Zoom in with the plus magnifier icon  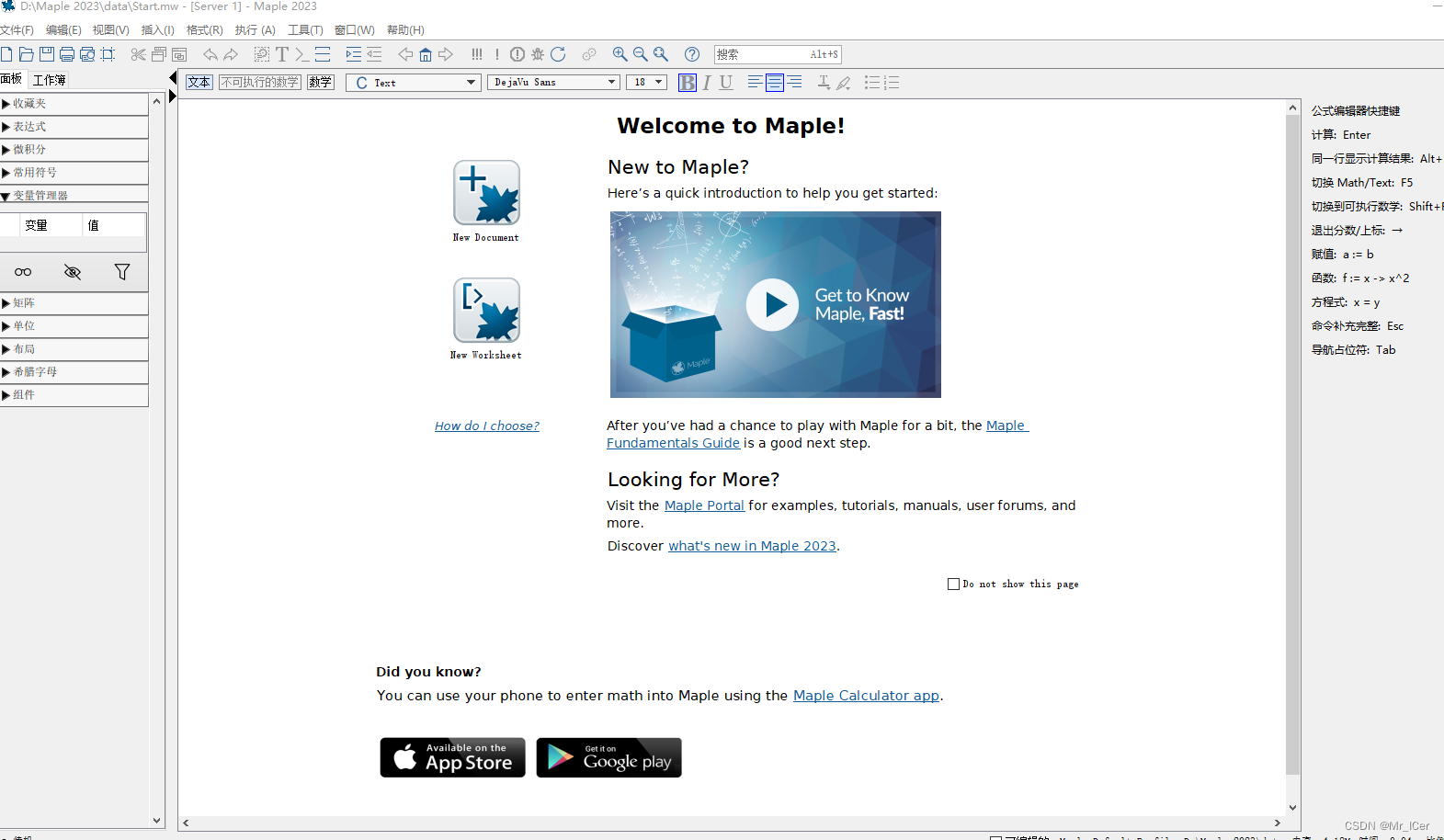point(620,54)
